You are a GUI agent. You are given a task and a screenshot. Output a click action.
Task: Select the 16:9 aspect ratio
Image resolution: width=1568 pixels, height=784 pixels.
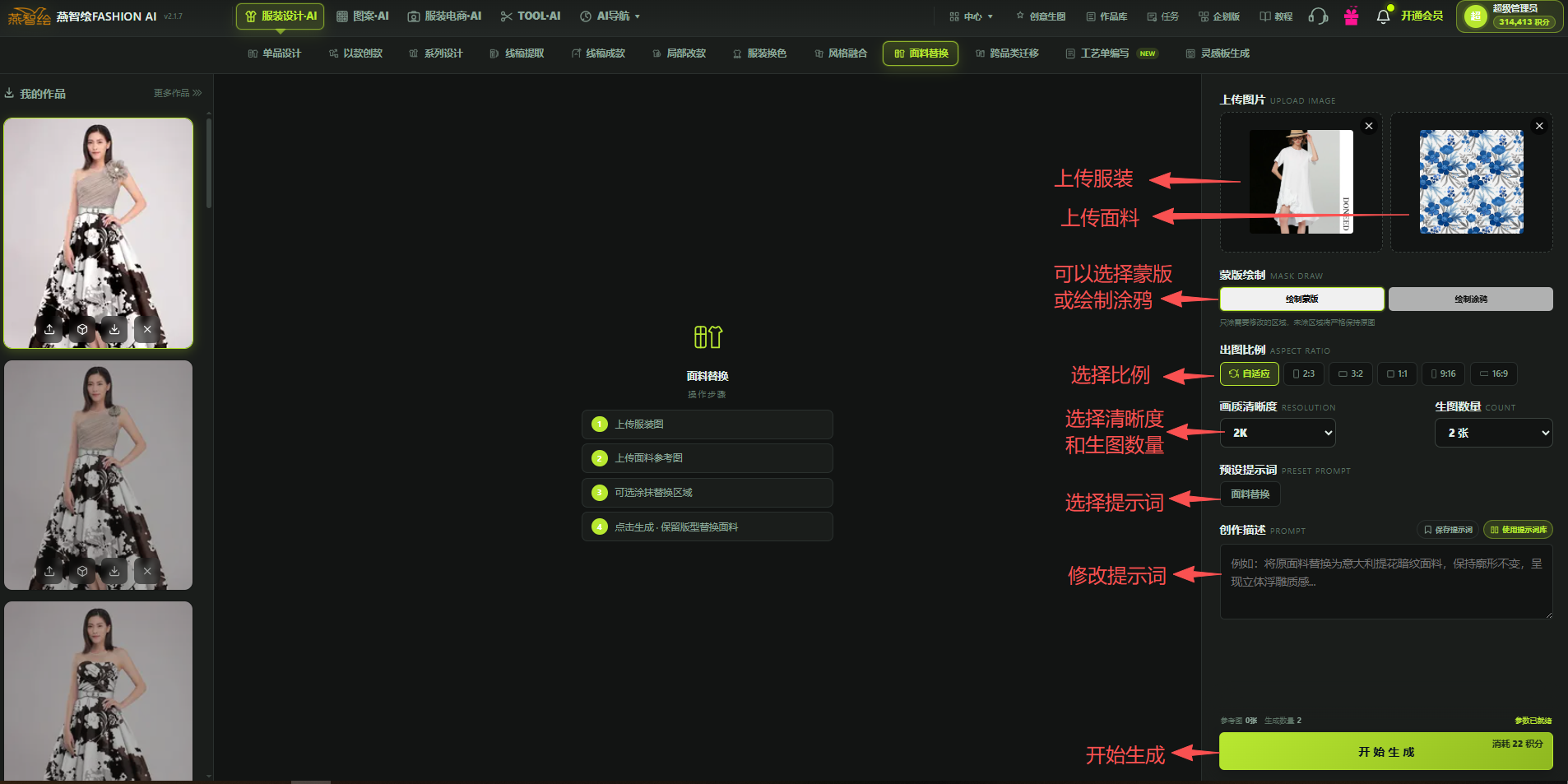1493,373
